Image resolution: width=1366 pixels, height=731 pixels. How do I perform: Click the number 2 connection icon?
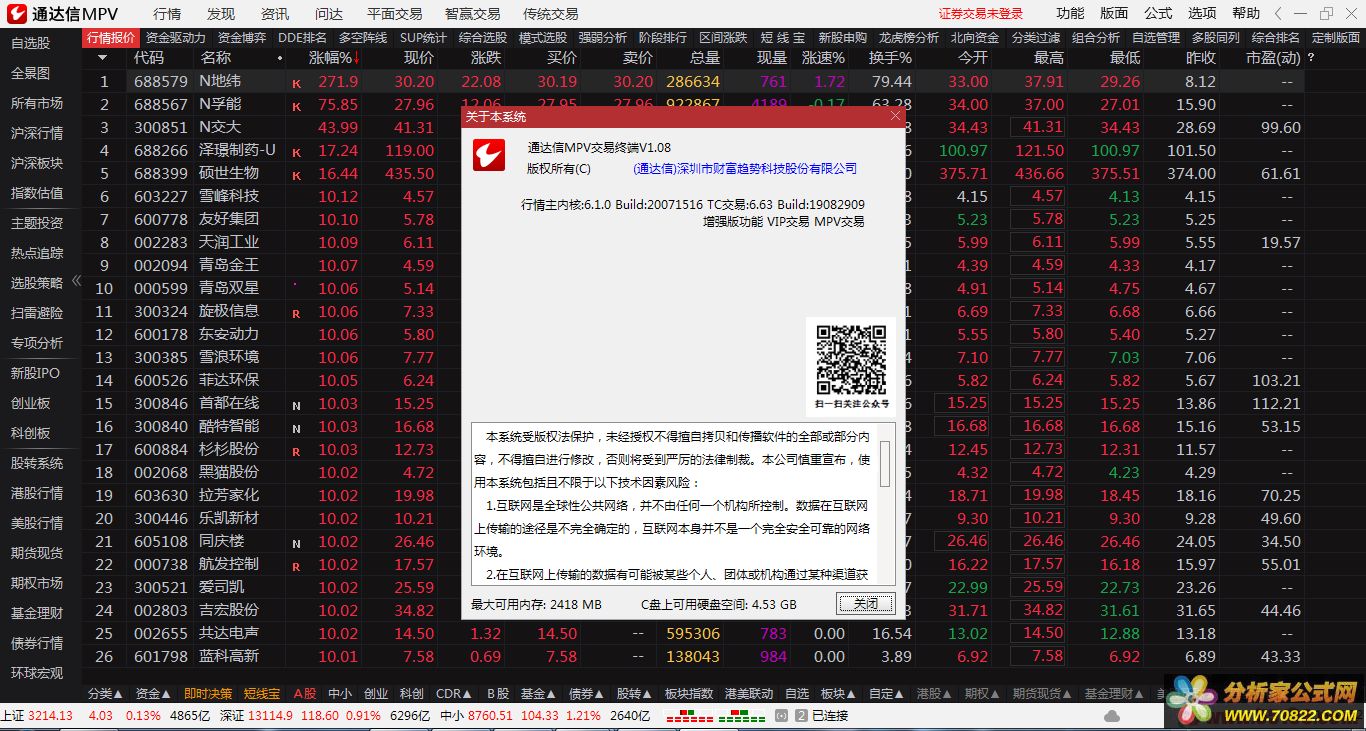pos(801,716)
